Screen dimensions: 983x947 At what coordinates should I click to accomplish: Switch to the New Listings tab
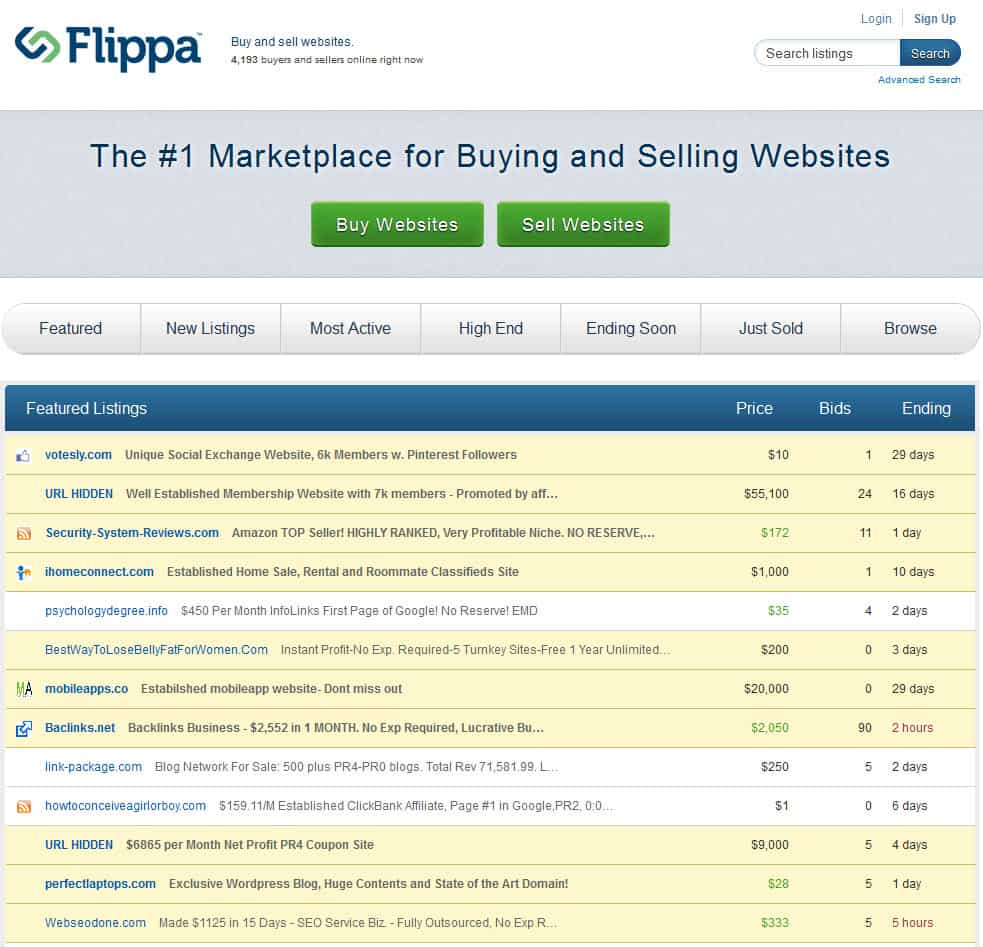click(x=210, y=329)
